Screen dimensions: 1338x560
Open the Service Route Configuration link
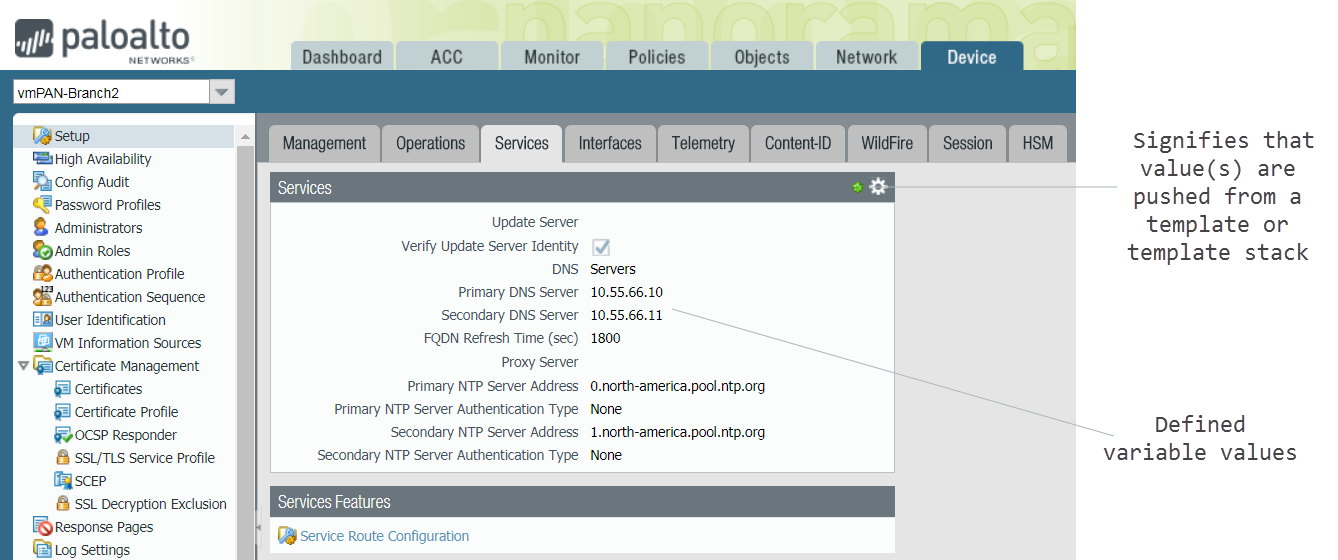point(384,536)
